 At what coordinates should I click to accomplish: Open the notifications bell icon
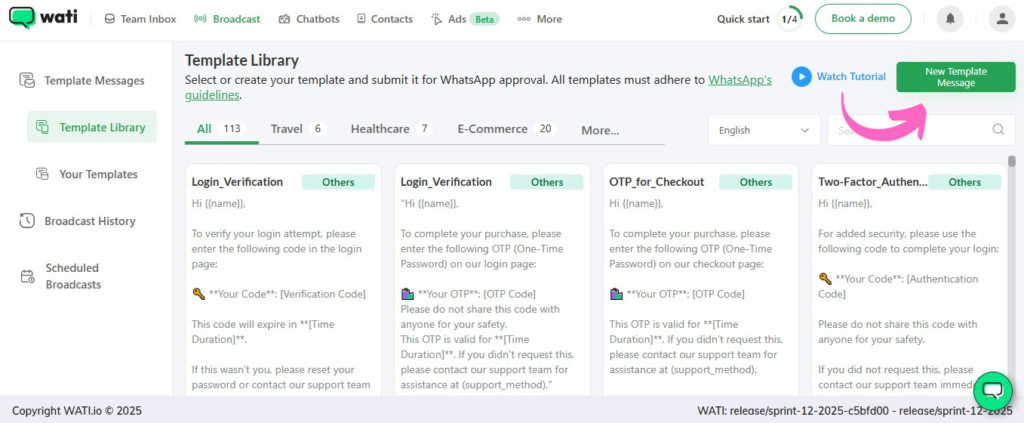(950, 19)
